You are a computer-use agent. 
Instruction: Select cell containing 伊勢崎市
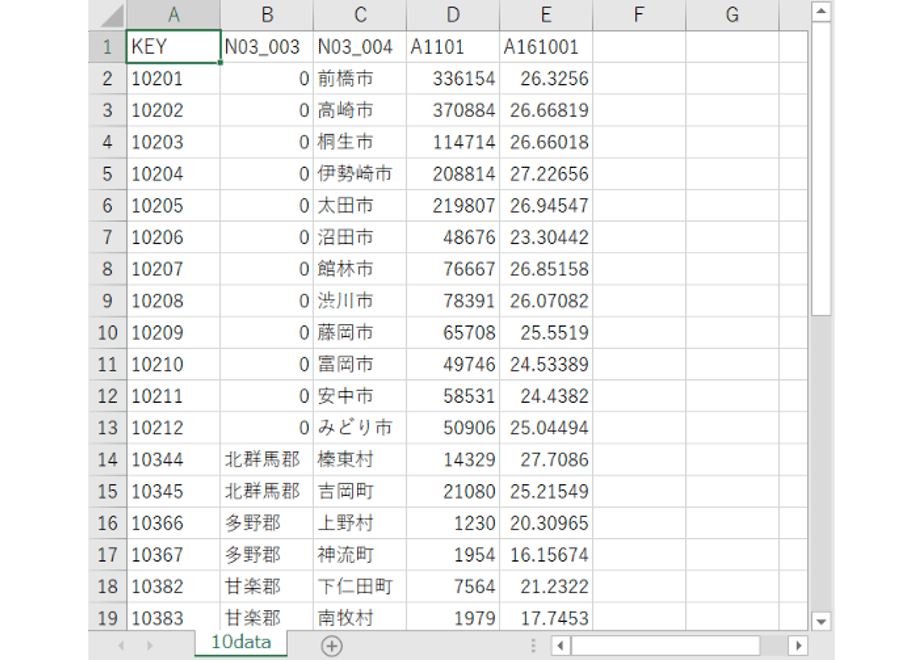360,174
